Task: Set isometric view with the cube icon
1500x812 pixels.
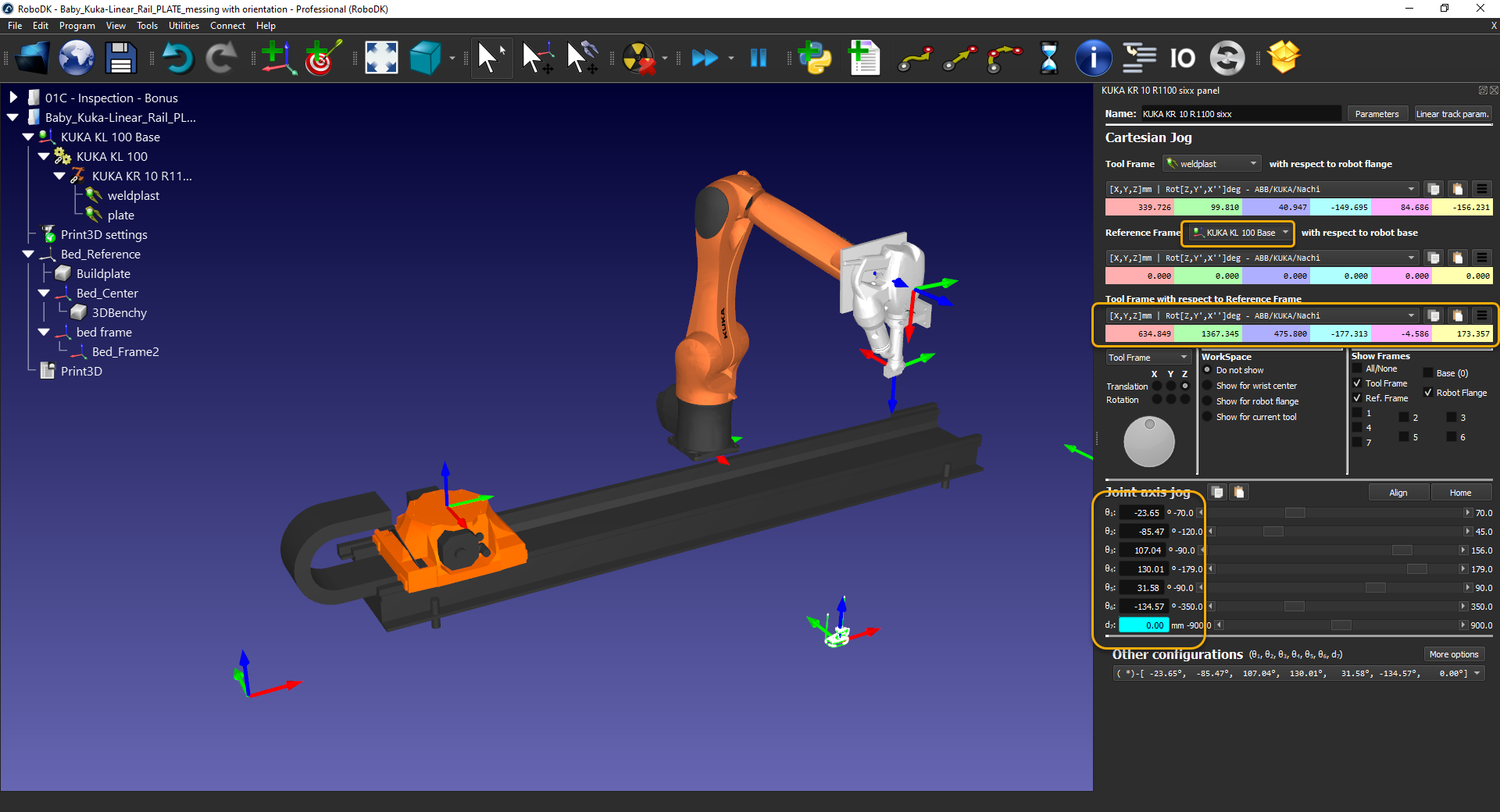Action: (425, 58)
